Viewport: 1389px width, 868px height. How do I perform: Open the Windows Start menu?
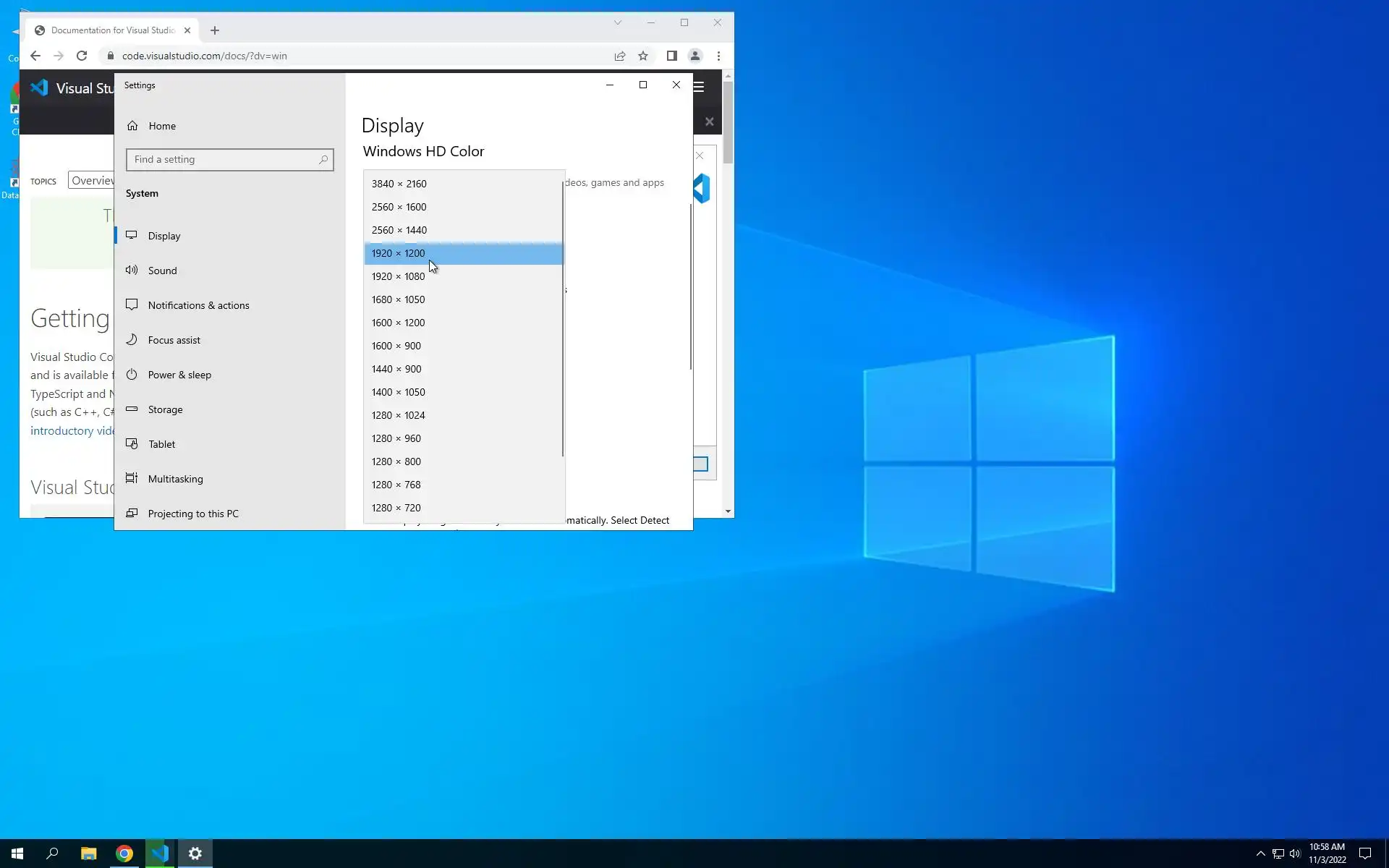[17, 854]
